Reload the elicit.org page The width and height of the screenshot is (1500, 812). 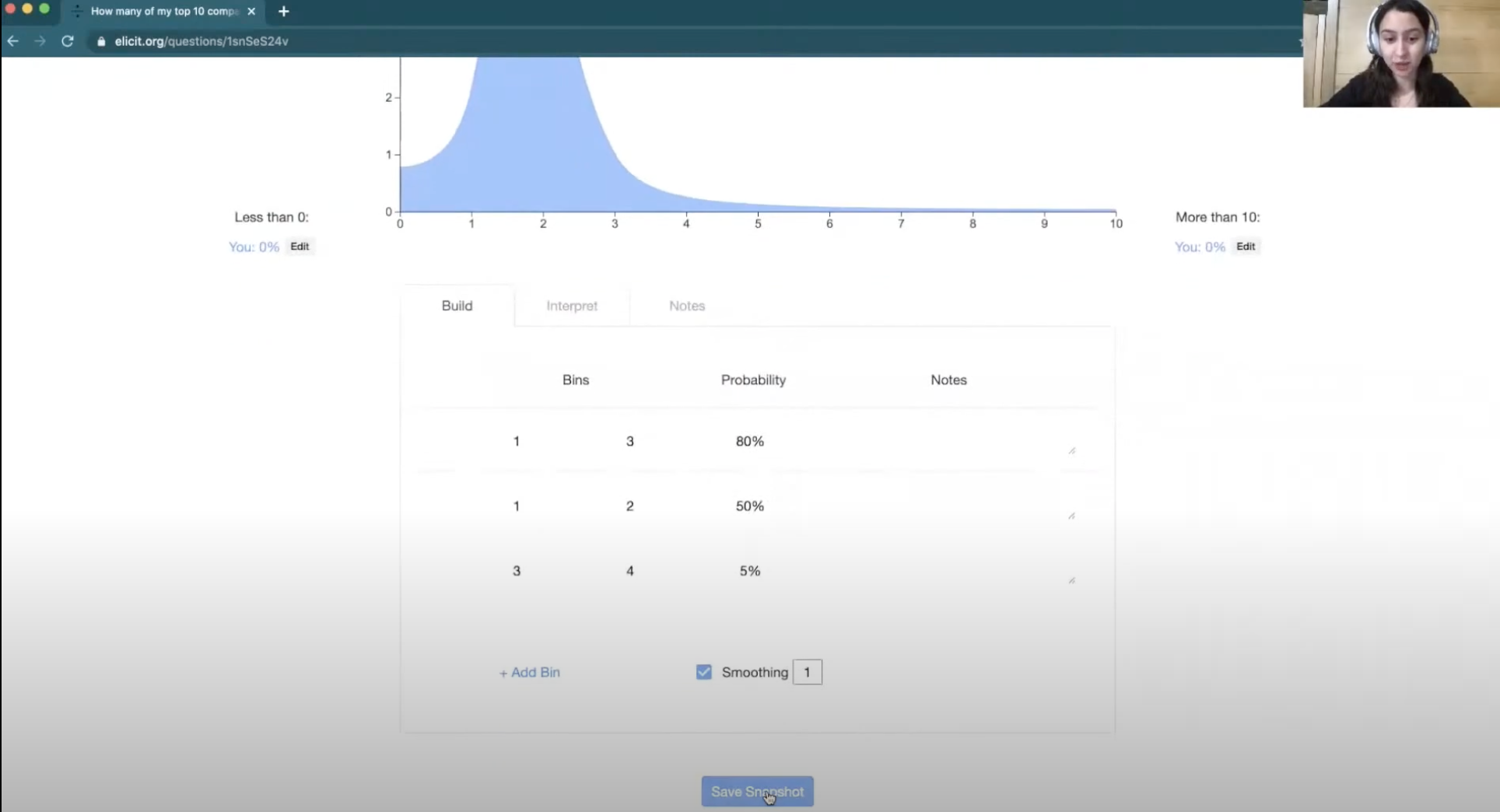(68, 41)
